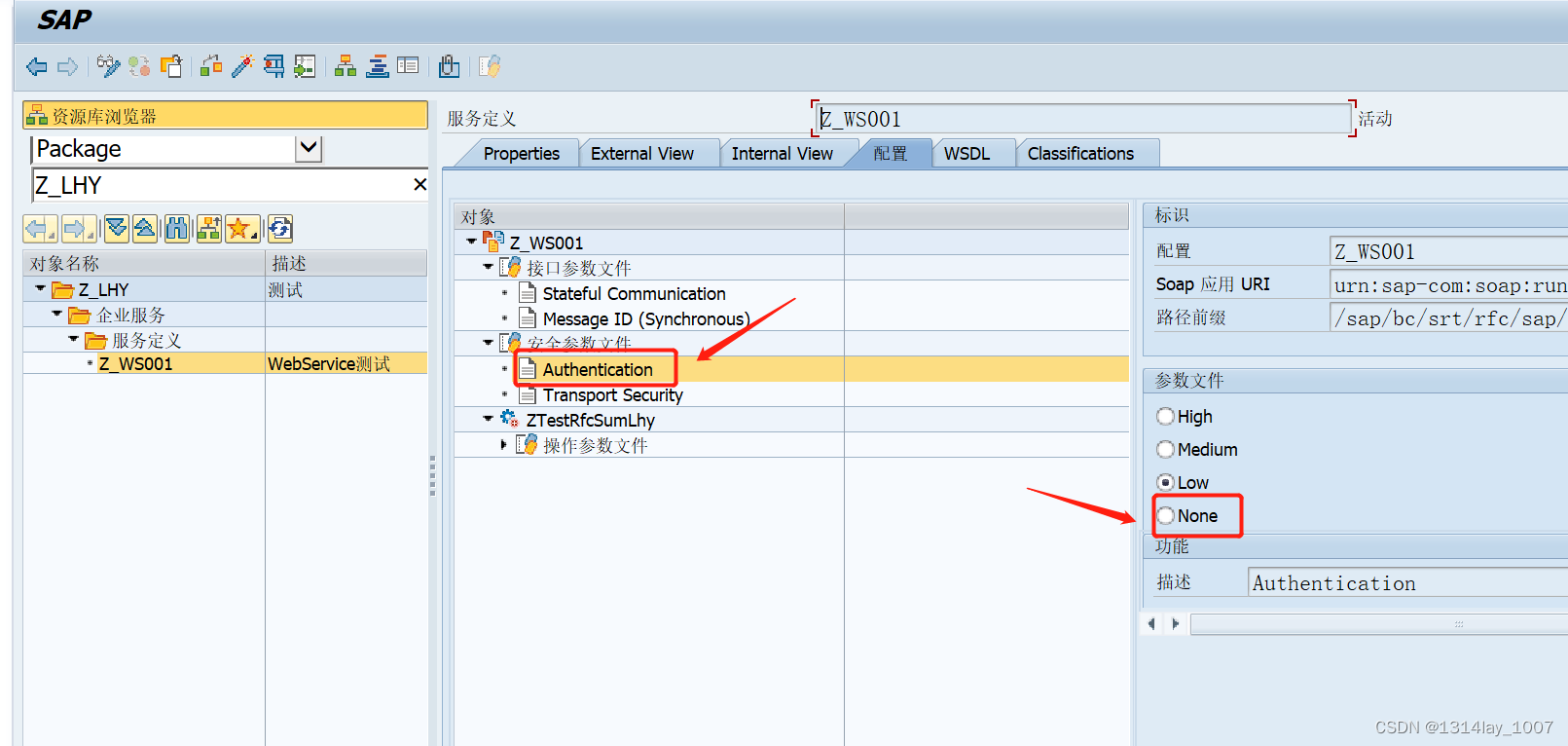Click the yellow back arrow in repository browser
This screenshot has width=1568, height=746.
pos(40,229)
